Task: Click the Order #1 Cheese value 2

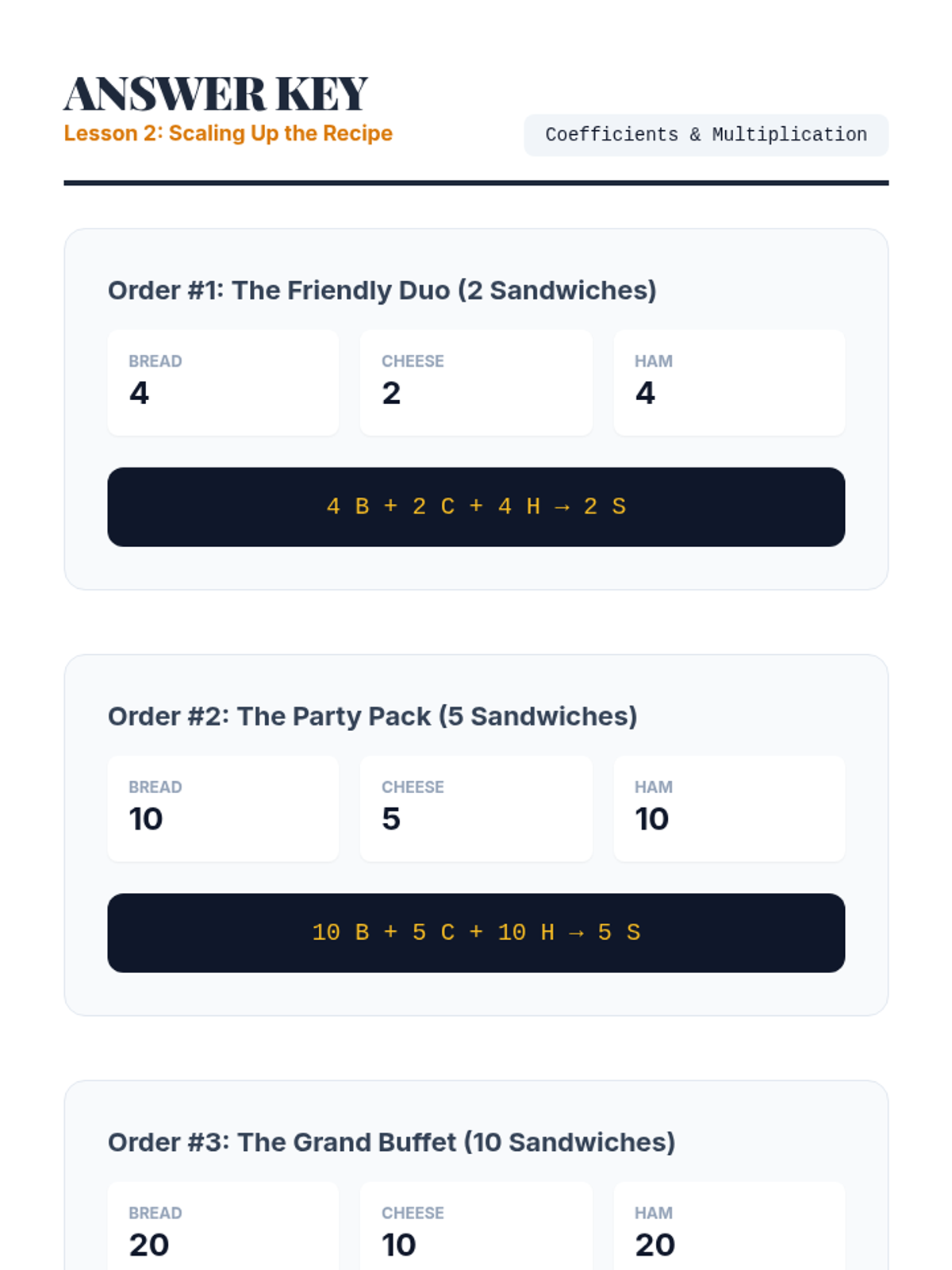Action: coord(391,393)
